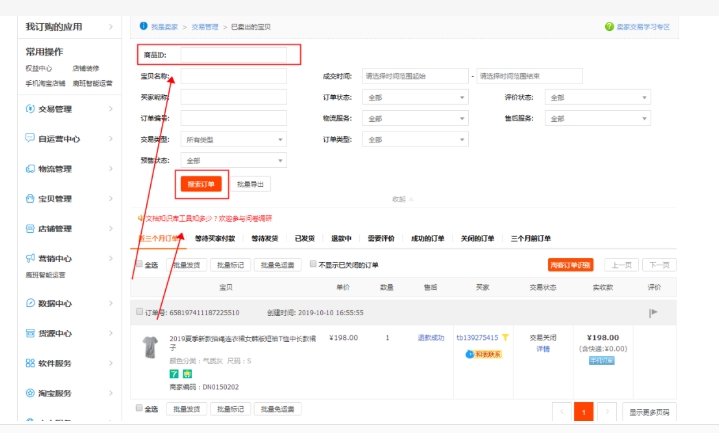Switch to 需要评价 tab
The image size is (719, 433).
click(x=381, y=239)
